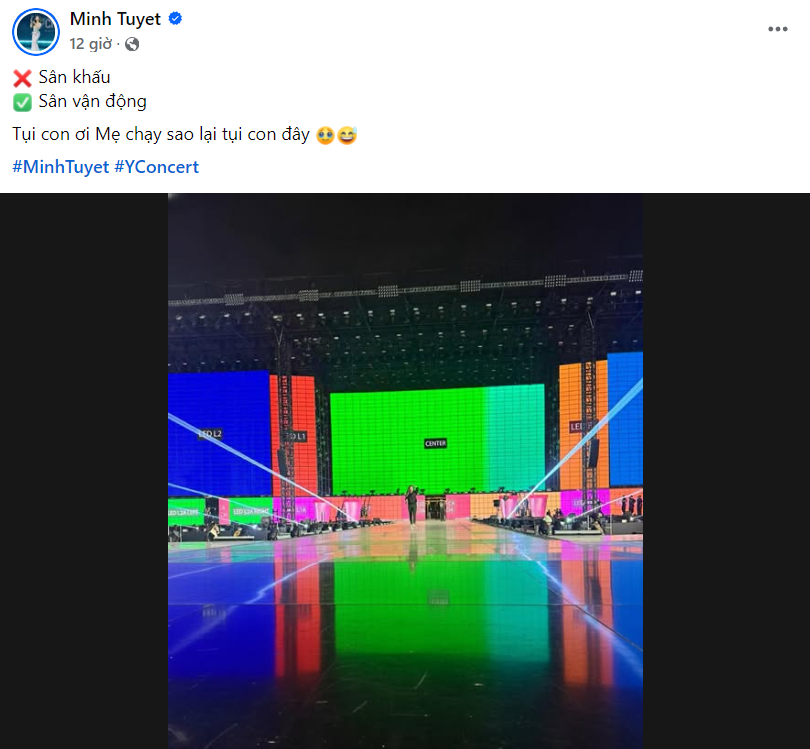
Task: Click Minh Tuyet's profile avatar
Action: coord(36,32)
